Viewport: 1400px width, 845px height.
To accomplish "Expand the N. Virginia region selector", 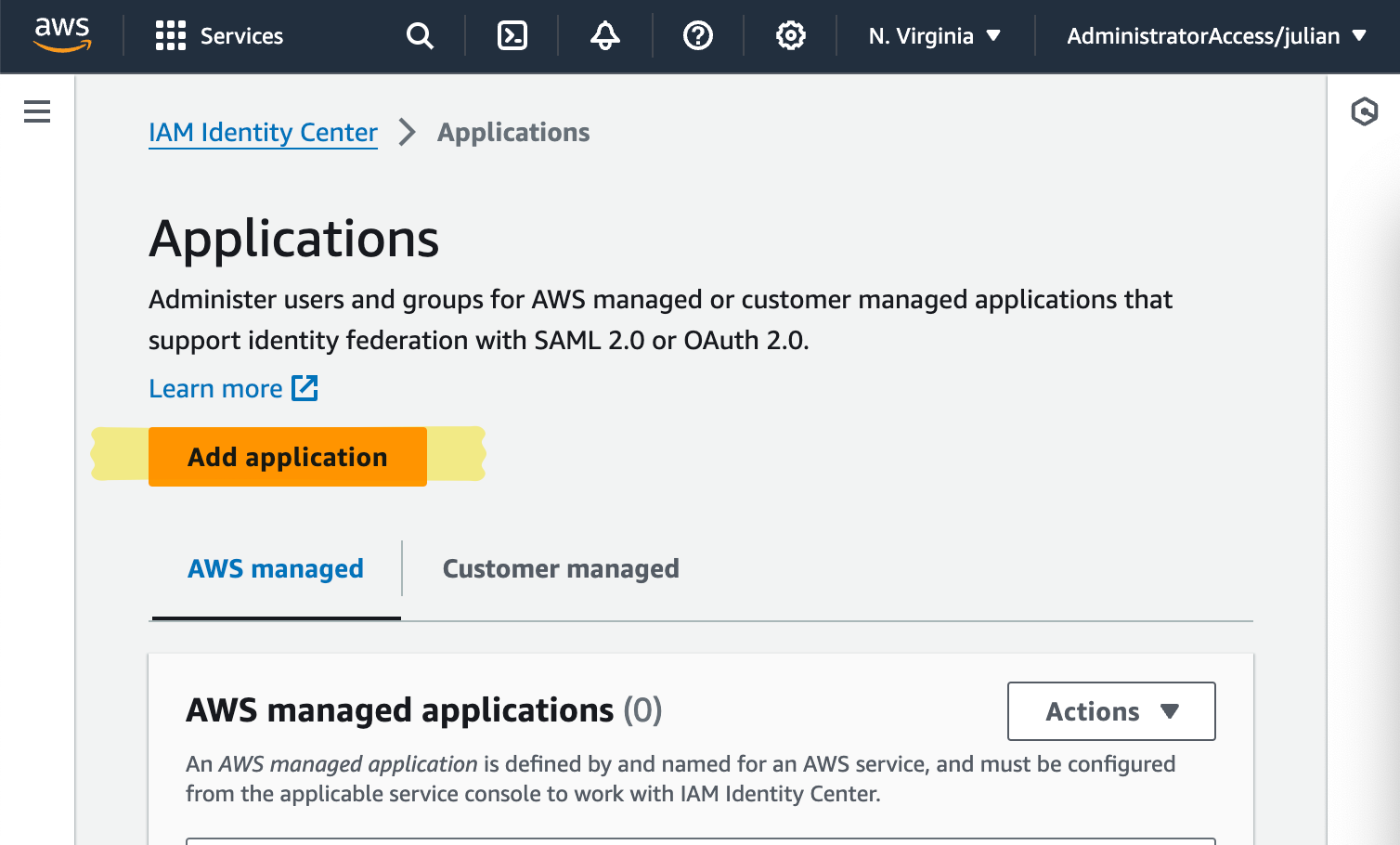I will coord(933,35).
